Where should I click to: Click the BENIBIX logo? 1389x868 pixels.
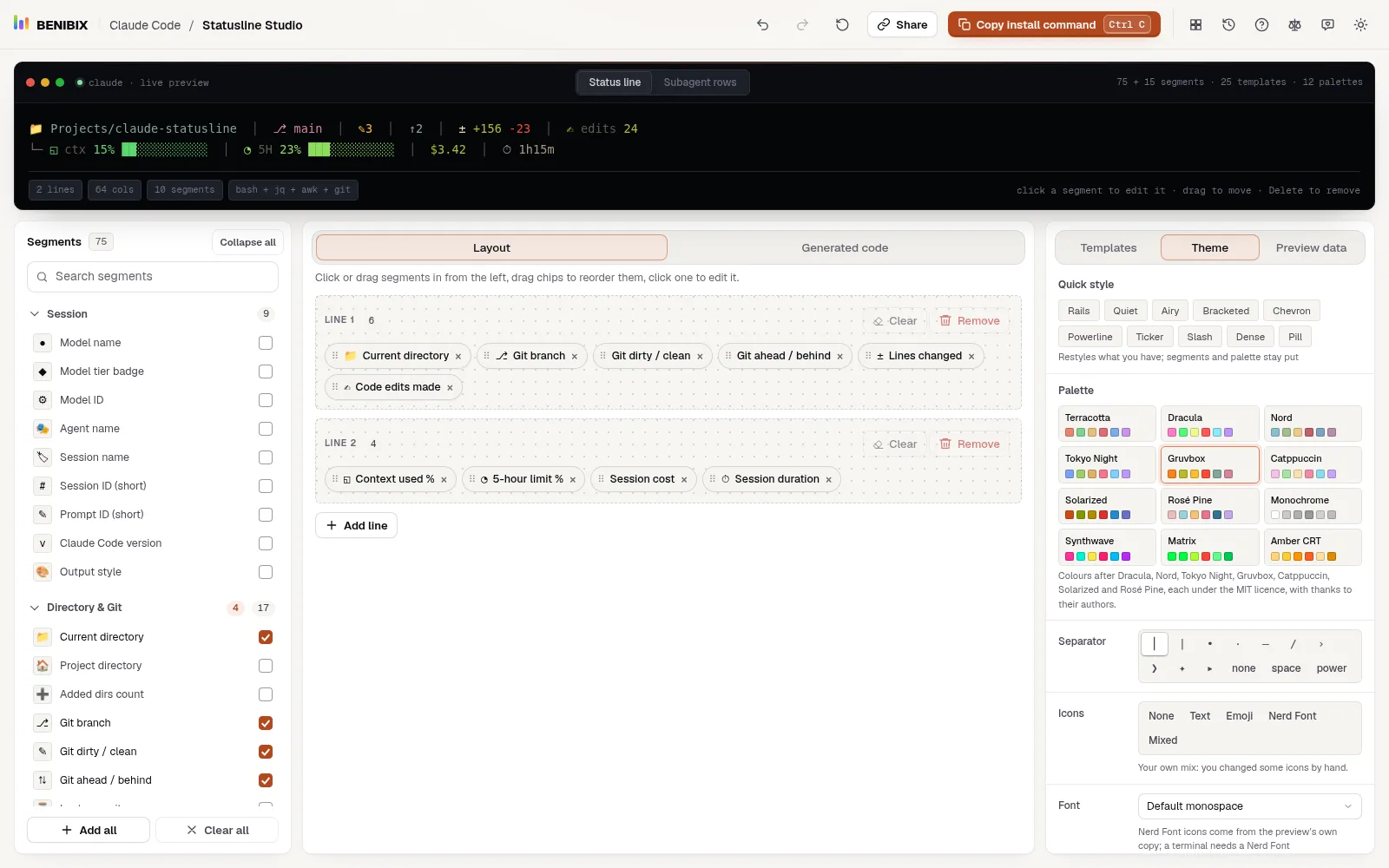51,24
